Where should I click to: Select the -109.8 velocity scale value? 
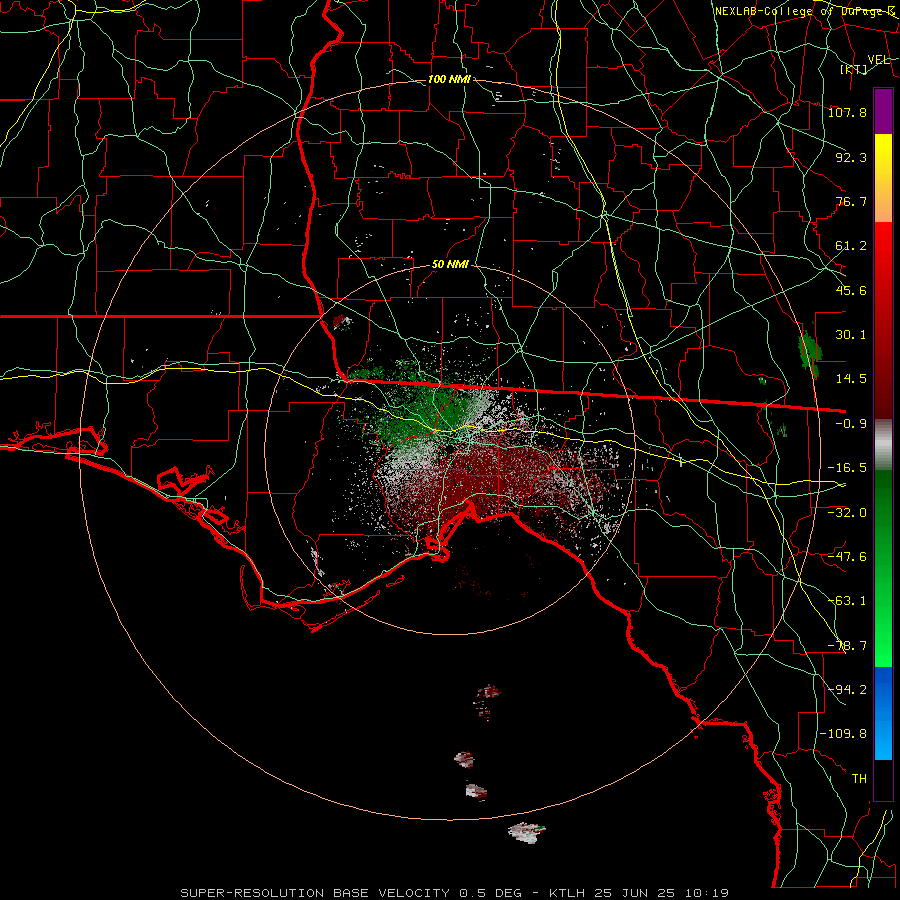843,734
